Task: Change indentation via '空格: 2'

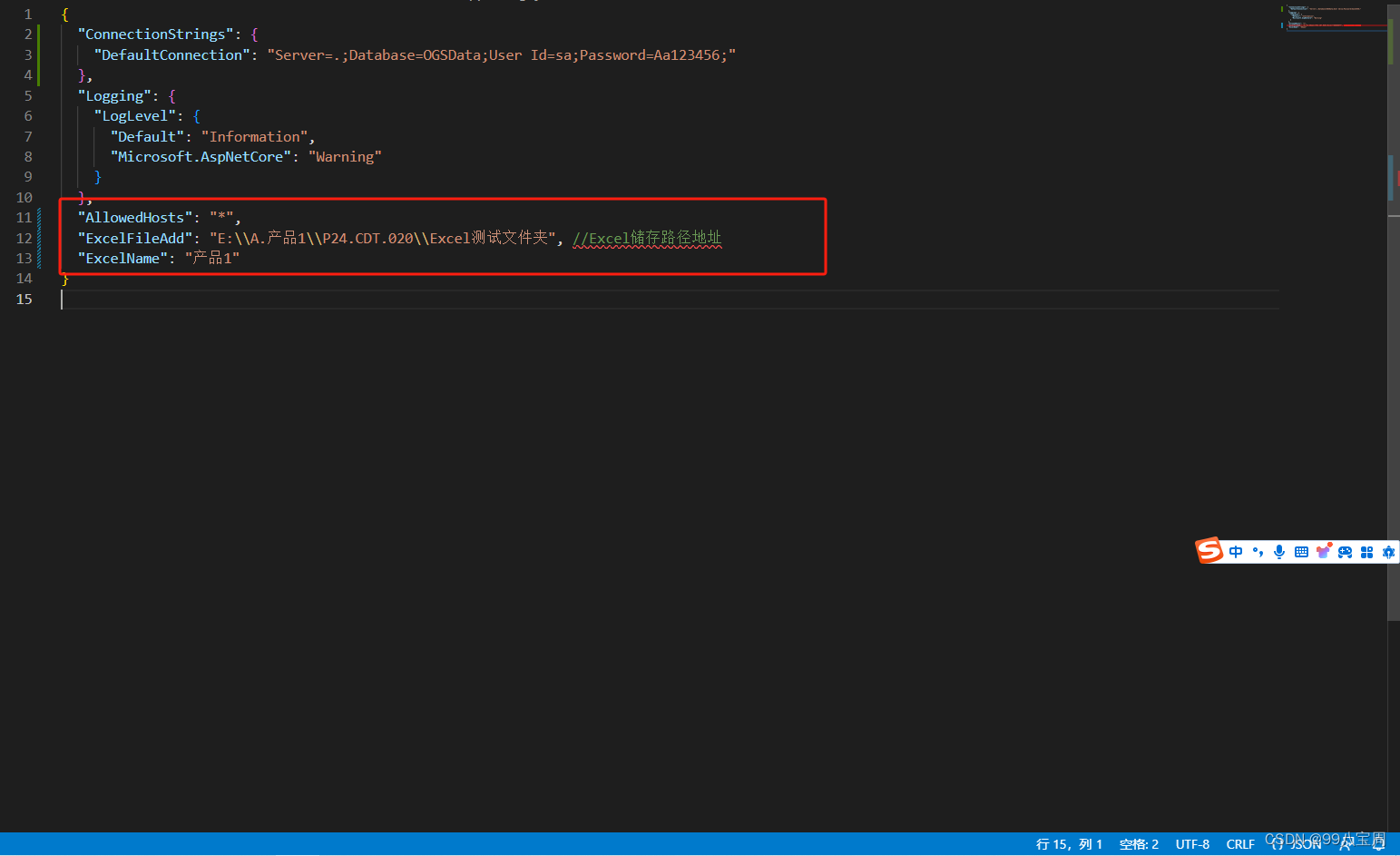Action: coord(1139,844)
